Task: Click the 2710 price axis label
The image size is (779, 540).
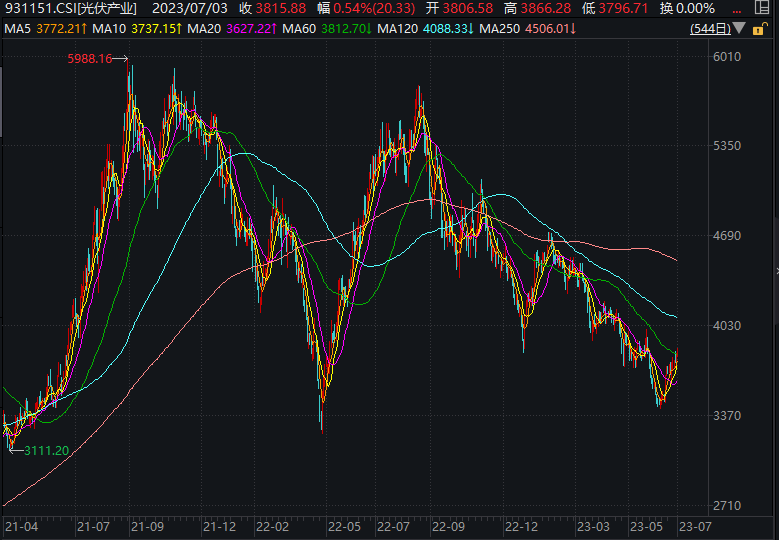Action: click(727, 506)
